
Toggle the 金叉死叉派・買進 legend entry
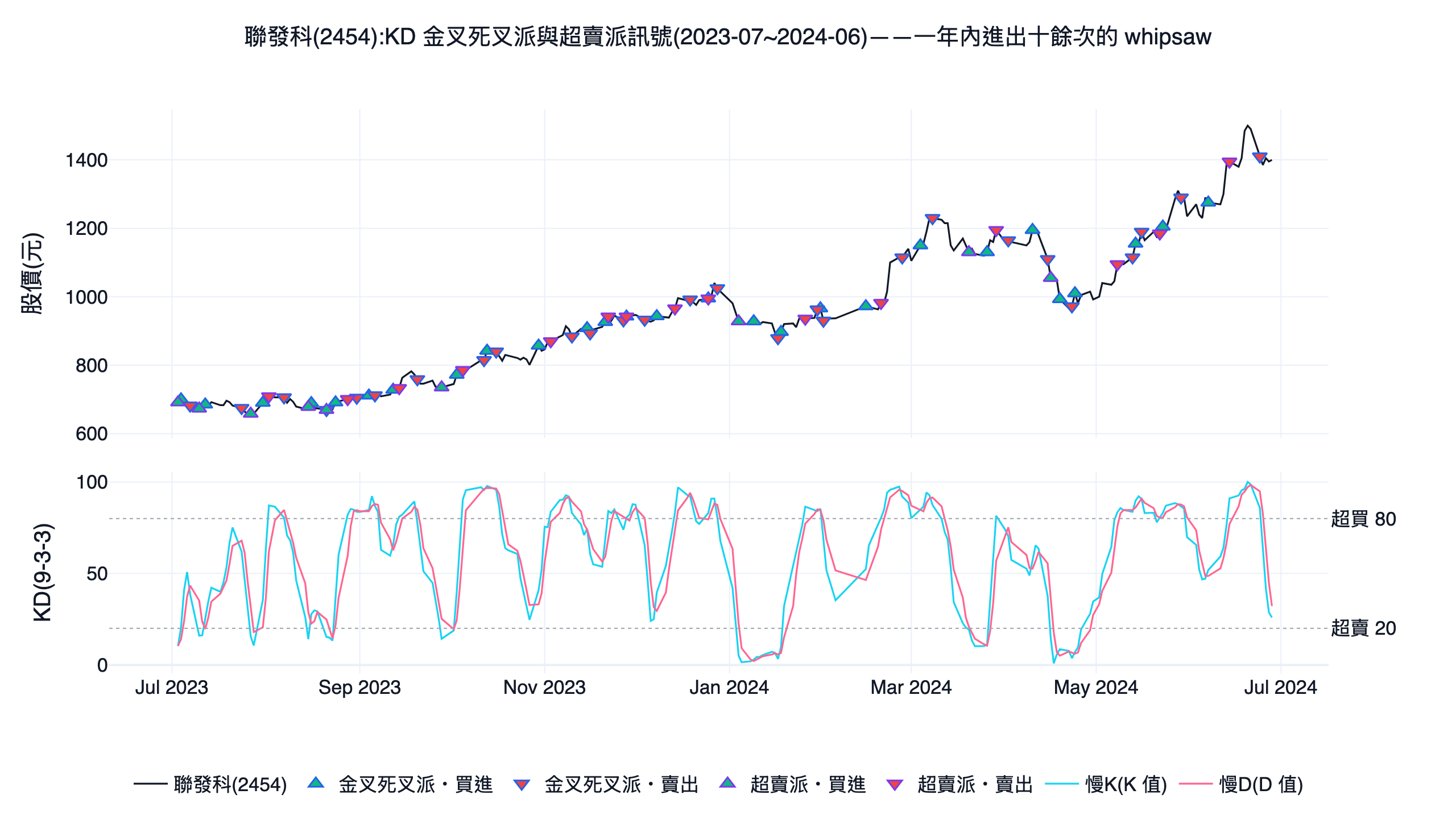point(400,784)
